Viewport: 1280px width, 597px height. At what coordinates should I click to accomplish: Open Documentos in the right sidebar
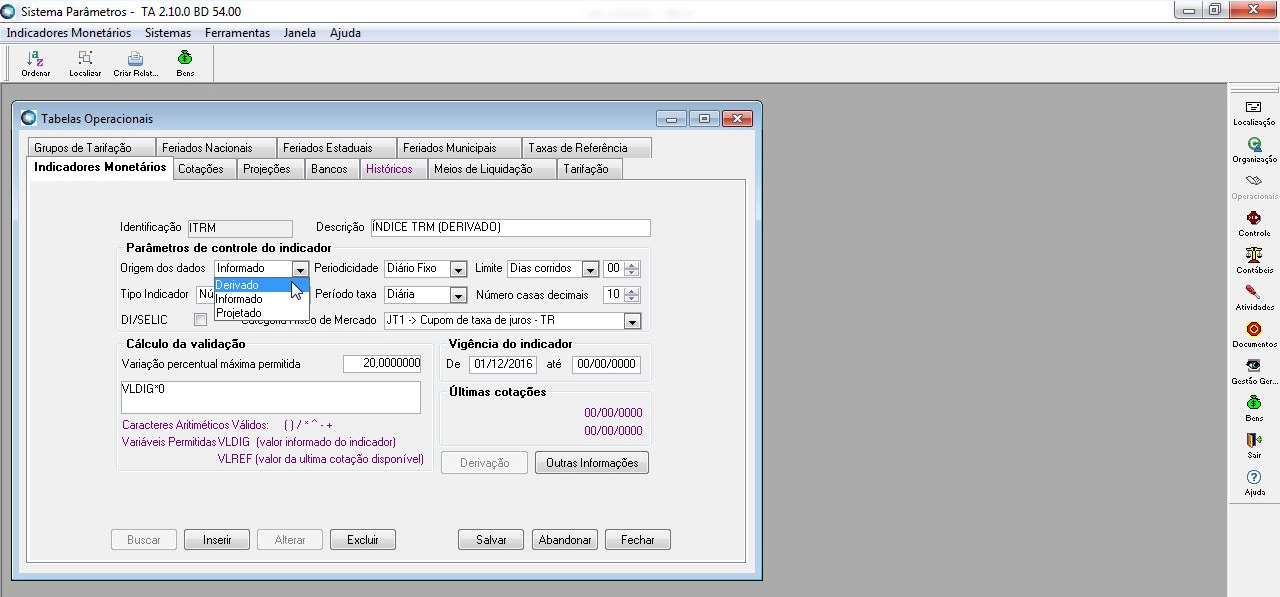click(1254, 334)
